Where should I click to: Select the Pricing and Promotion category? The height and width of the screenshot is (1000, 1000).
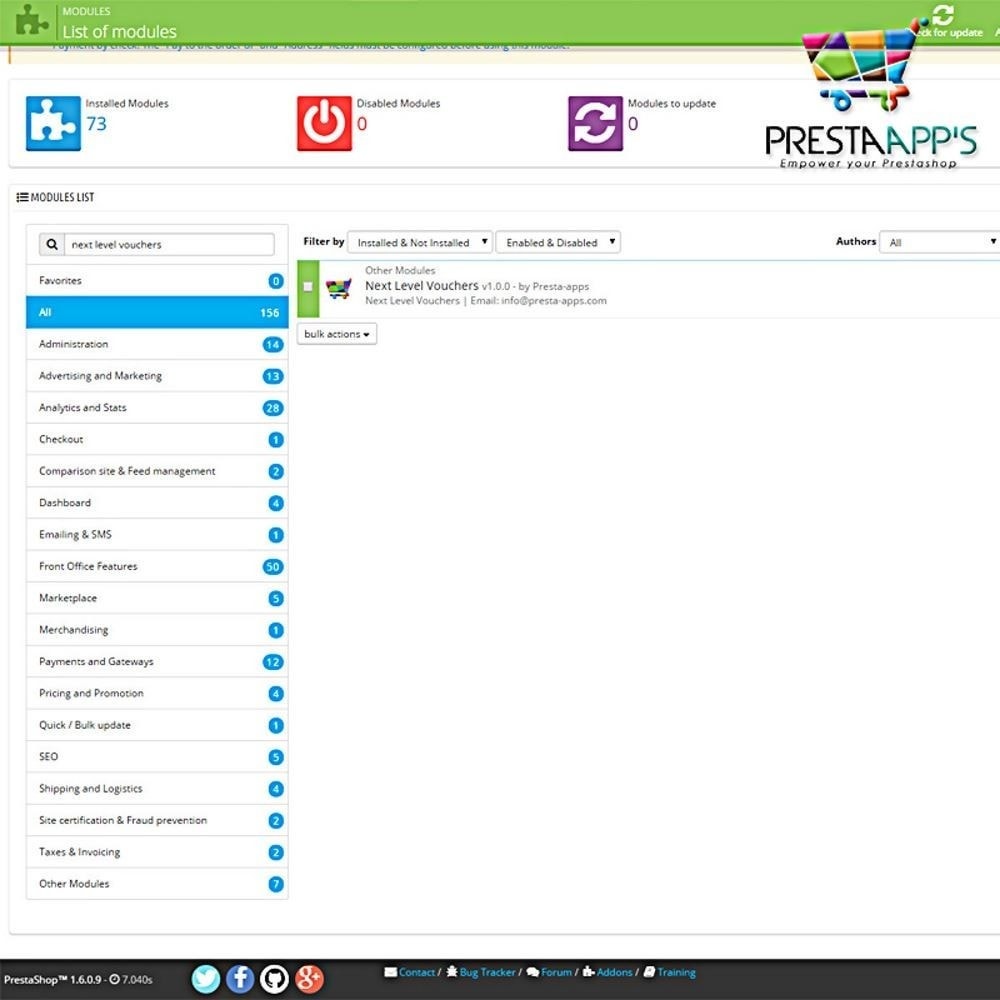tap(157, 693)
